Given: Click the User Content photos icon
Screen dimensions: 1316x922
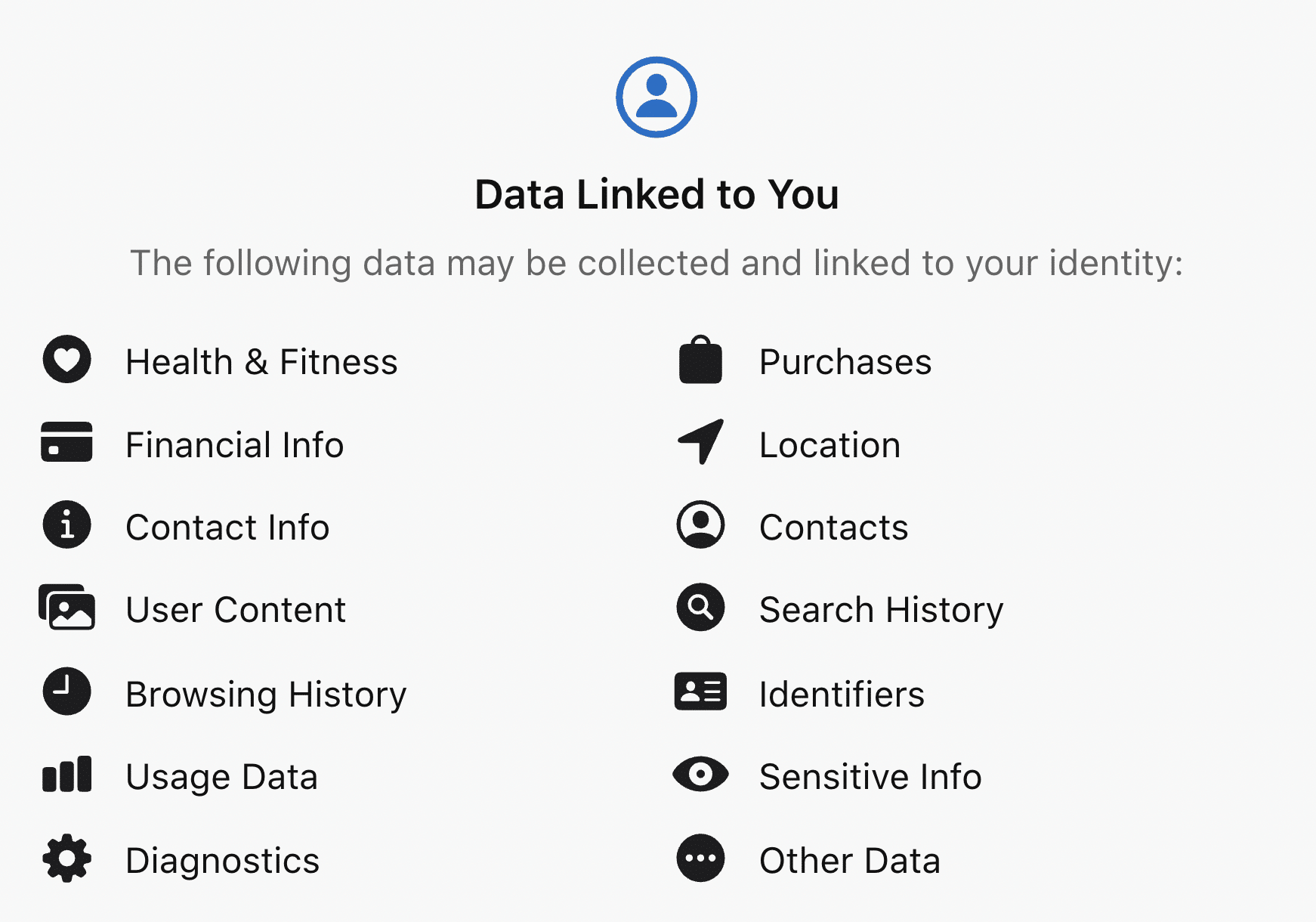Looking at the screenshot, I should pos(67,607).
